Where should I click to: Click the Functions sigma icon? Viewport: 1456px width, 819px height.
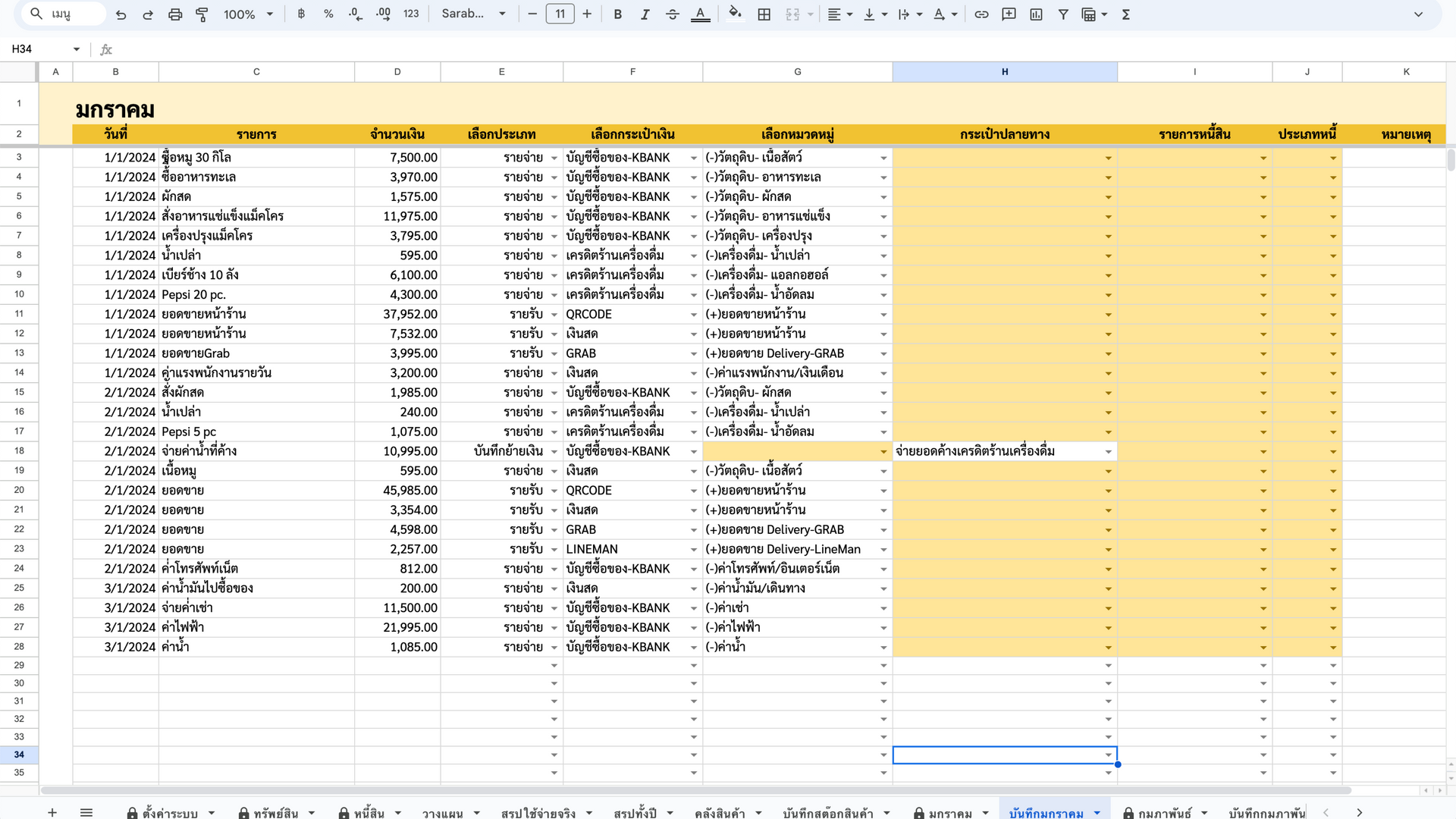tap(1126, 14)
